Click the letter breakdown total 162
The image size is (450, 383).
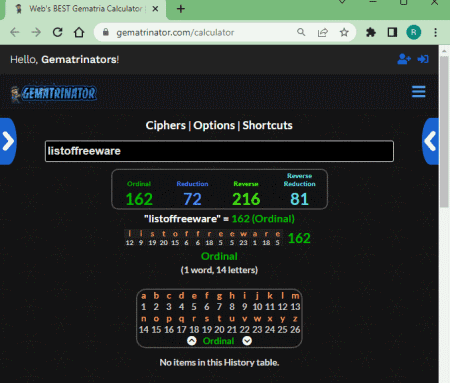click(x=299, y=238)
